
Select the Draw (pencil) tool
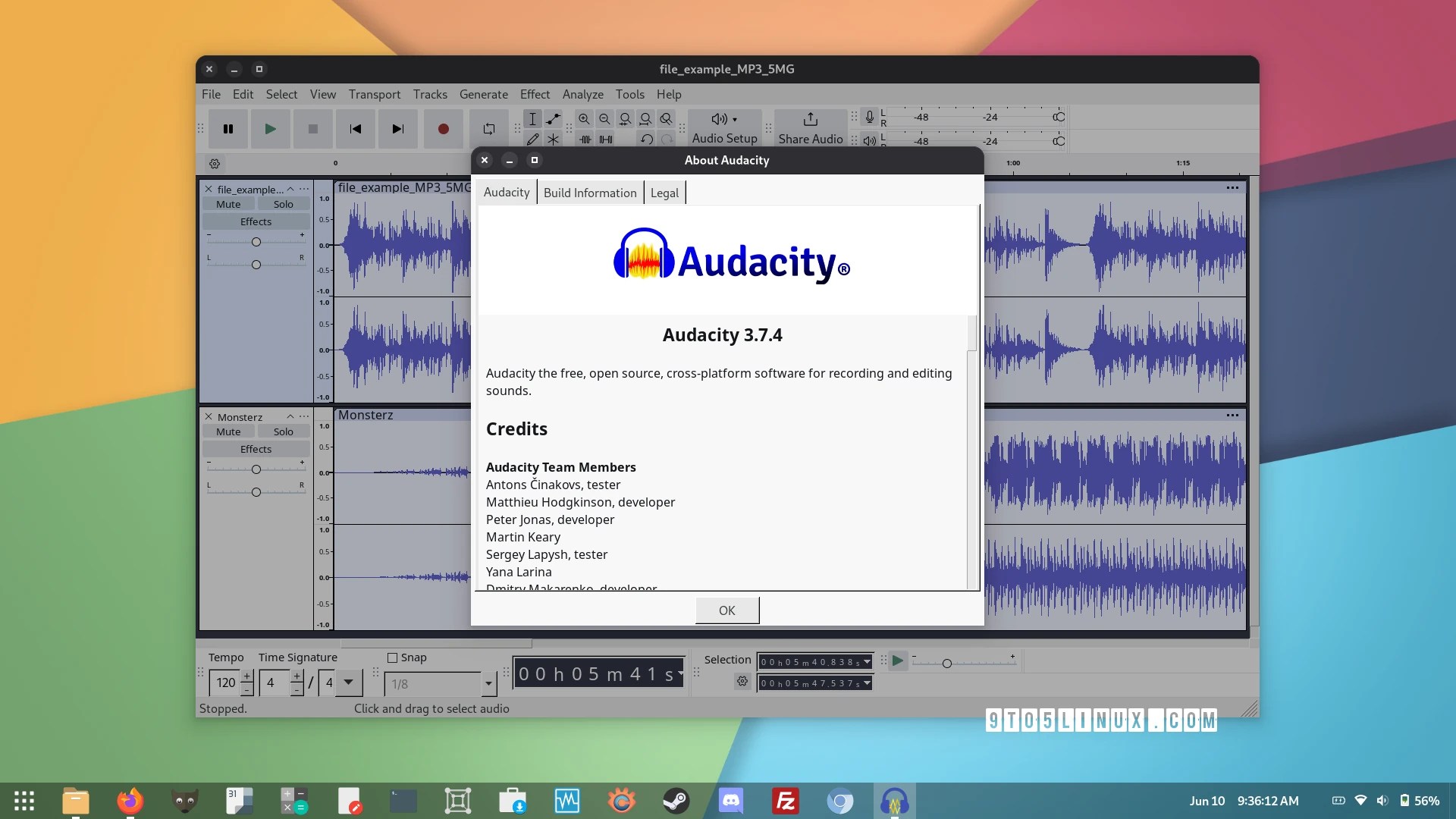pos(532,140)
